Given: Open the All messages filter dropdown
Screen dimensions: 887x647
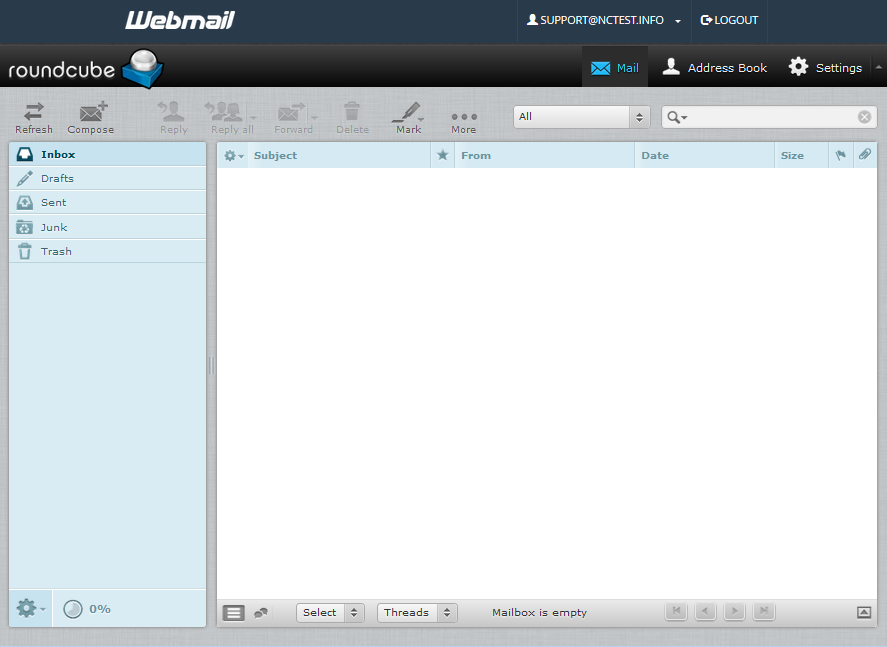Looking at the screenshot, I should coord(580,116).
